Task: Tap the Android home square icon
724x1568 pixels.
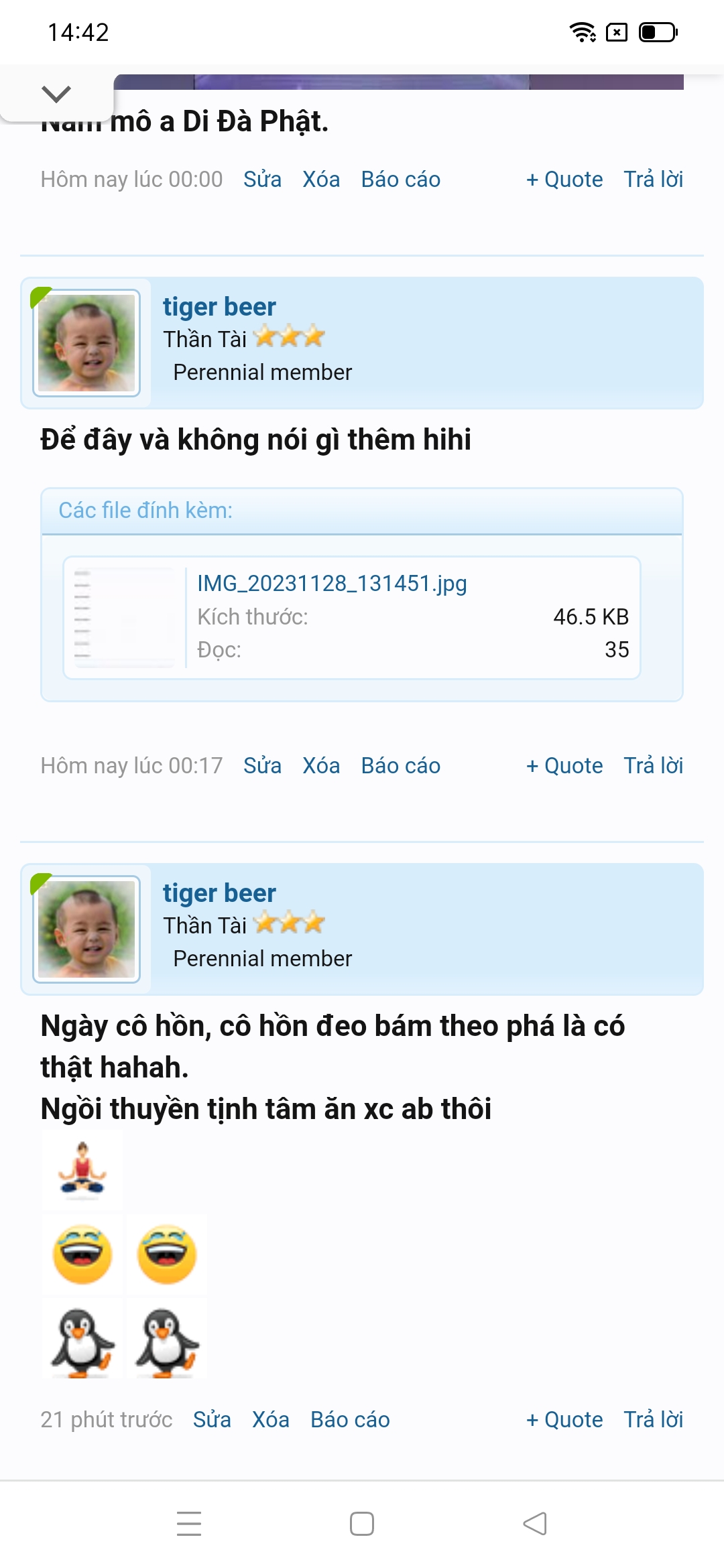Action: coord(362,1524)
